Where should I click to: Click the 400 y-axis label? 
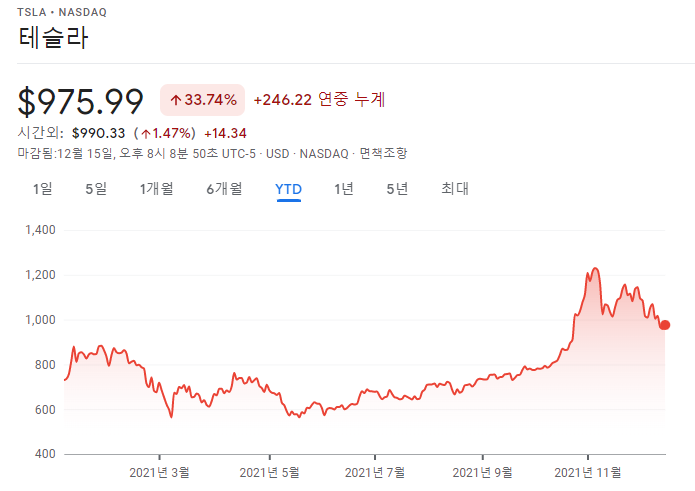click(45, 454)
